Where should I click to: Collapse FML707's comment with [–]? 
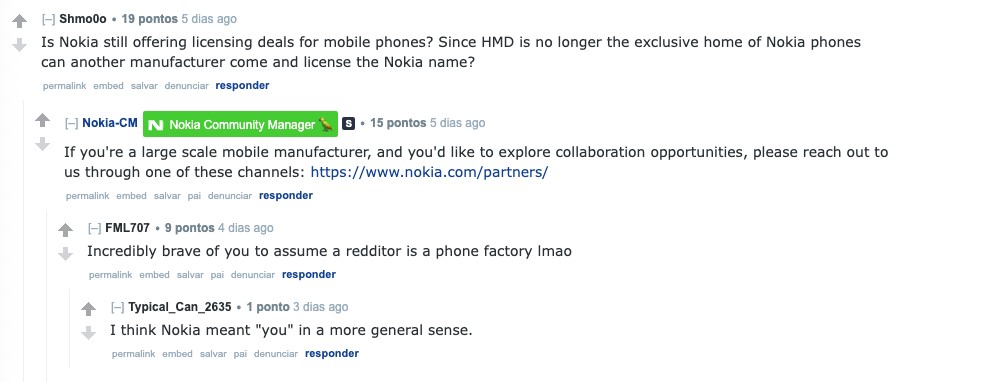tap(95, 228)
